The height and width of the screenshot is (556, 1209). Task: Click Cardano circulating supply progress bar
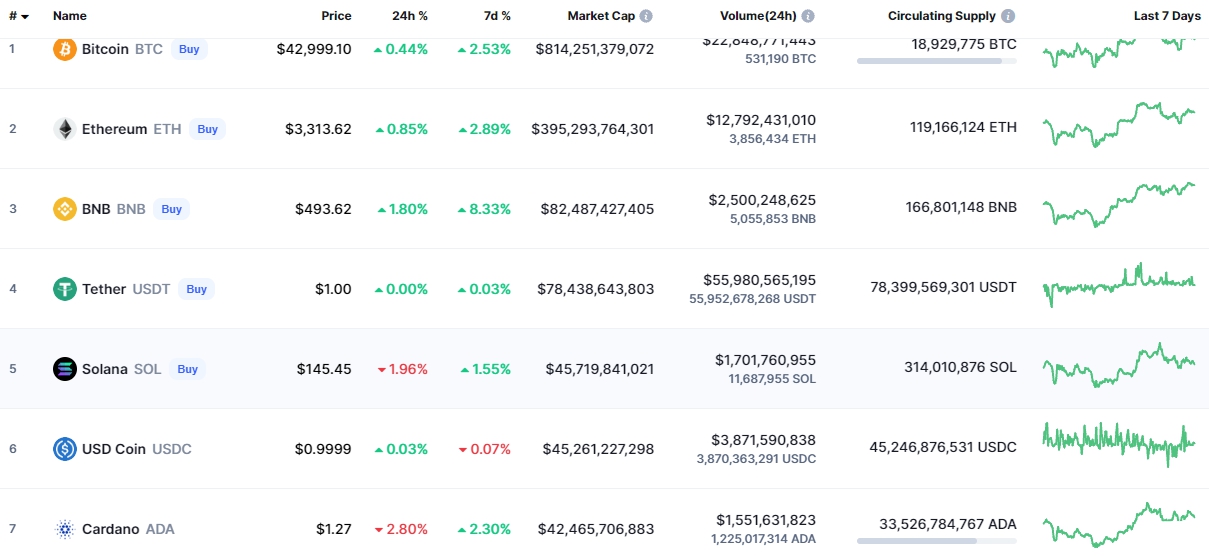(937, 541)
